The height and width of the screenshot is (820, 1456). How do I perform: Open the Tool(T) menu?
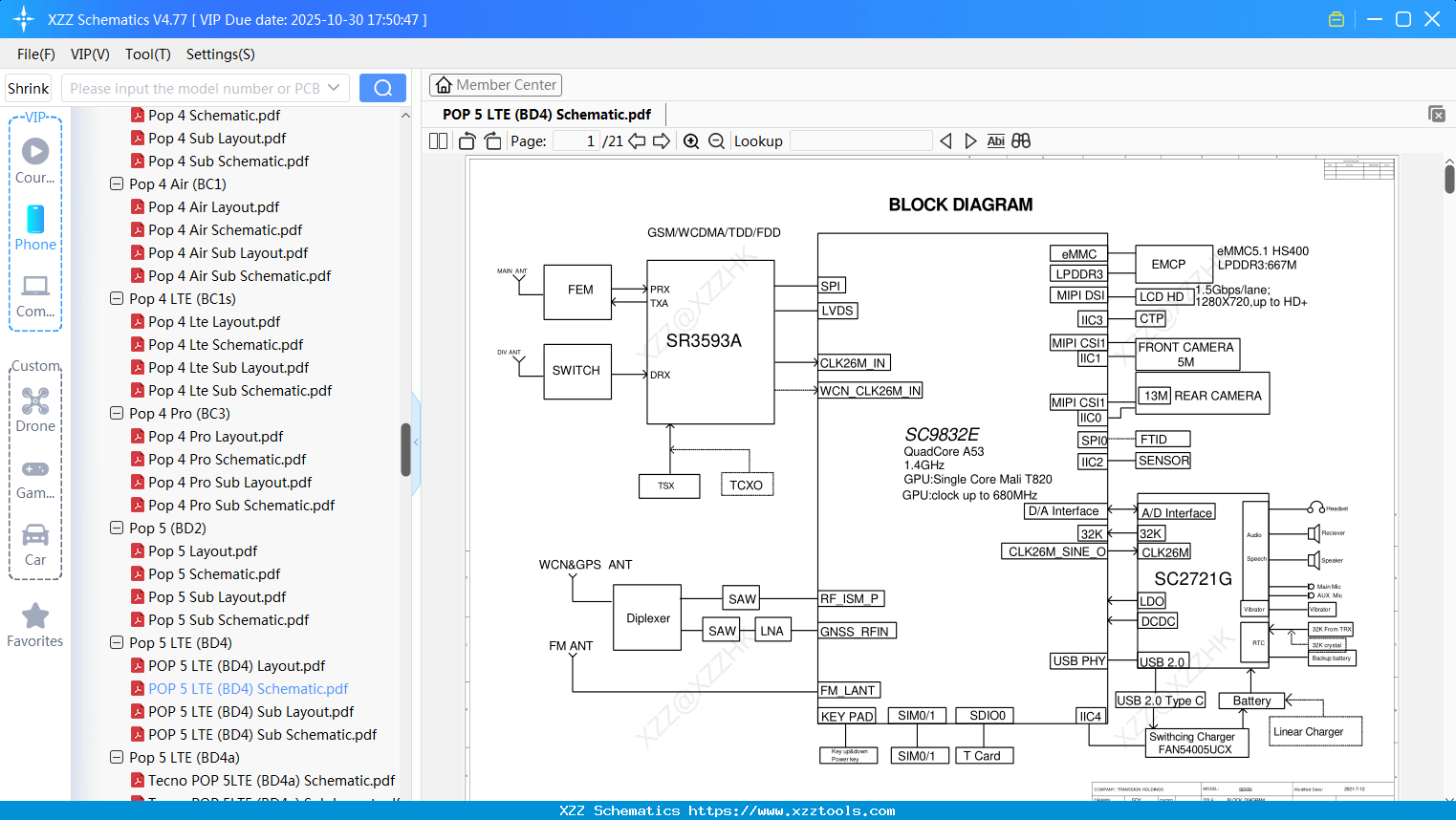[147, 54]
